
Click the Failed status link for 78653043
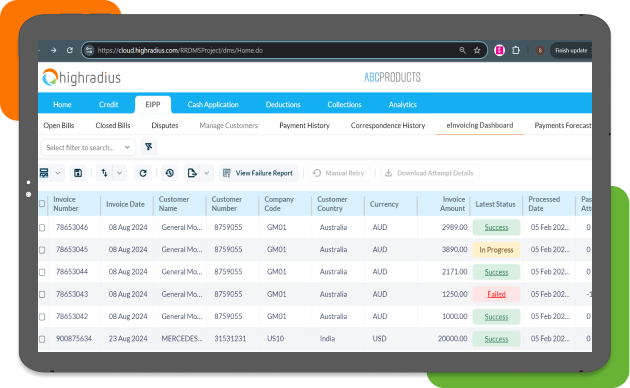[x=496, y=294]
